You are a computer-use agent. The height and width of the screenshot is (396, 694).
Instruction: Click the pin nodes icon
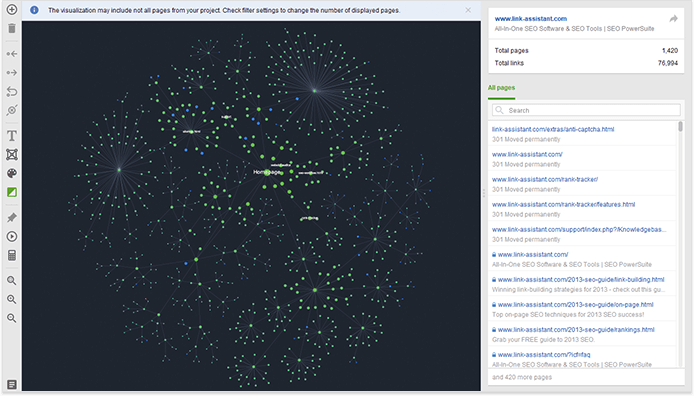(12, 217)
